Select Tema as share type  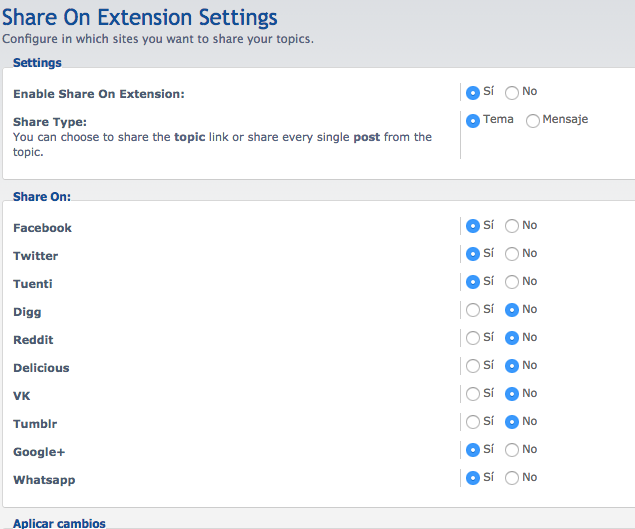473,121
